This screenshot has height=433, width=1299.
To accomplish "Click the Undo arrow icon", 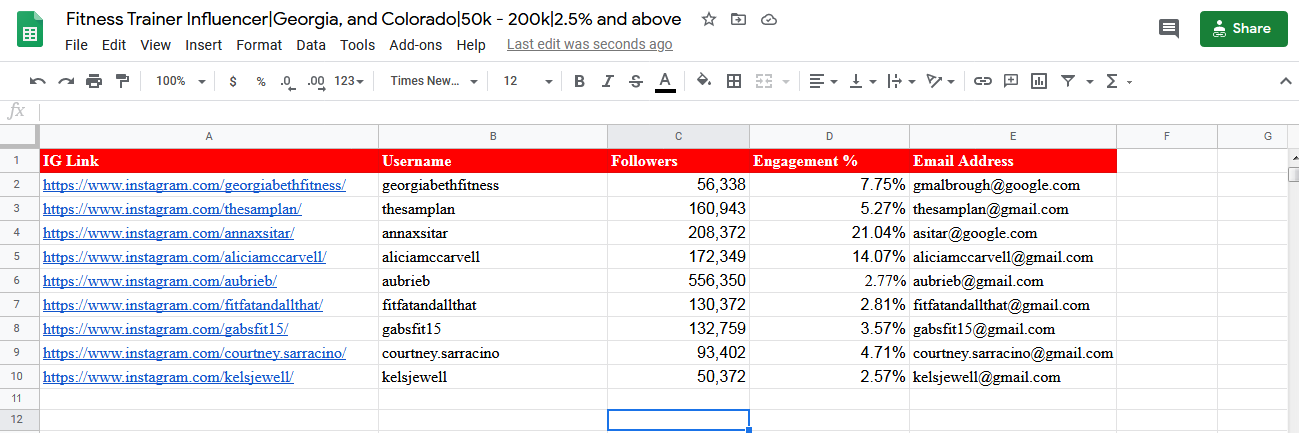I will pyautogui.click(x=38, y=81).
